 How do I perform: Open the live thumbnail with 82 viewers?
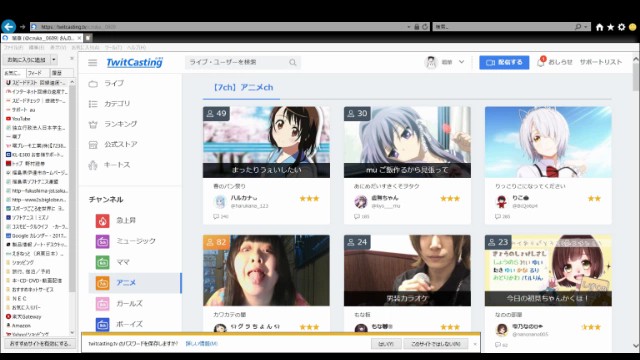click(266, 270)
